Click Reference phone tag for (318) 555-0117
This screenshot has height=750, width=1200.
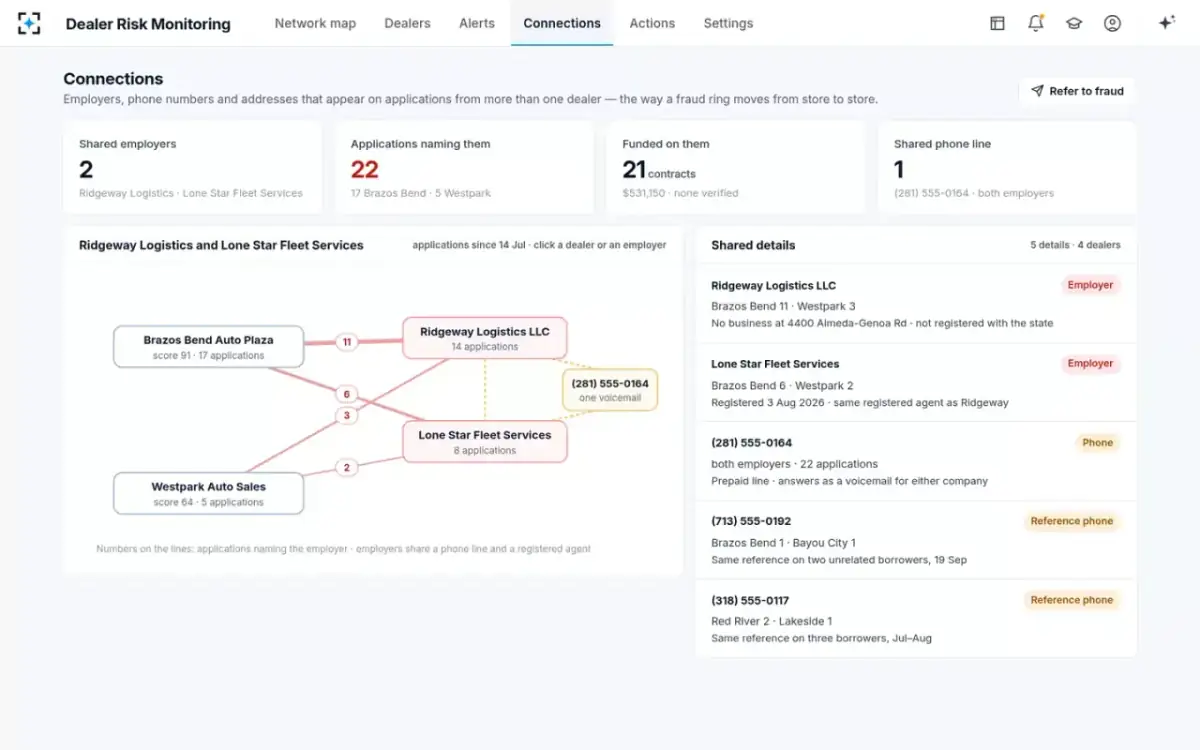click(x=1071, y=600)
